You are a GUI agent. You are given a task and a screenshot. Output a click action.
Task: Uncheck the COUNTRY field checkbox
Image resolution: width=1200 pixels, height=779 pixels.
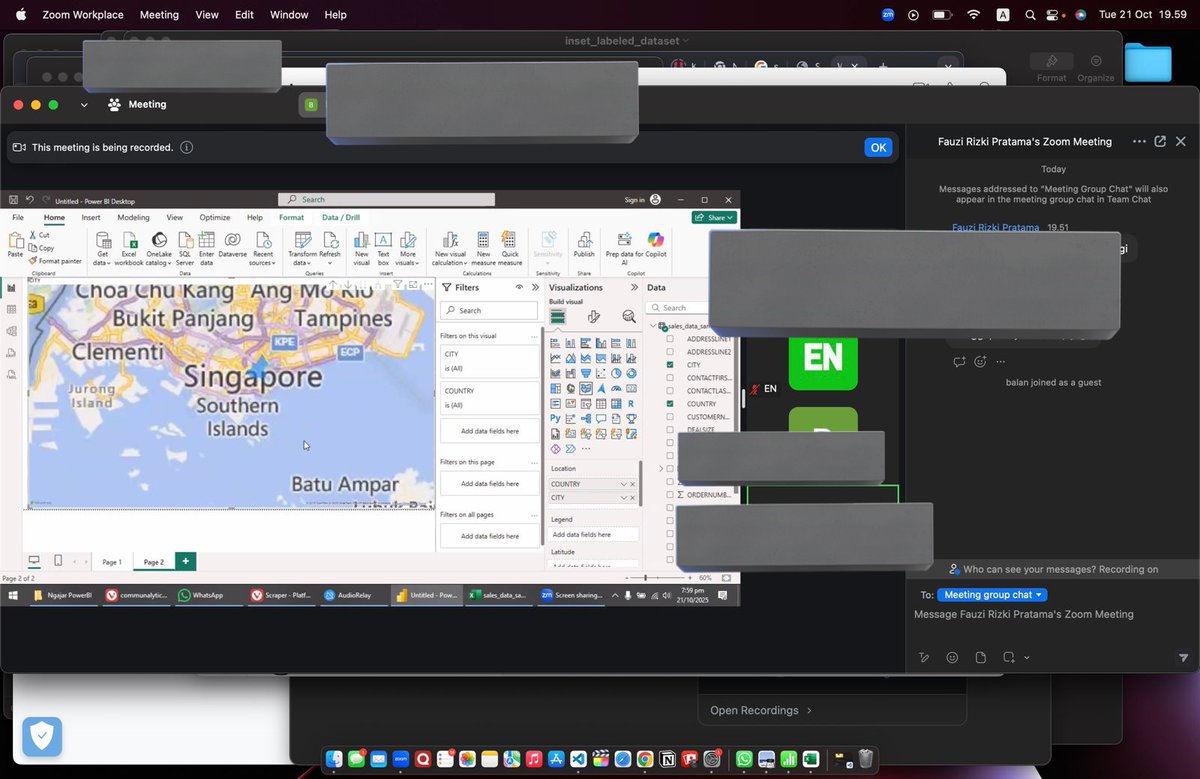point(670,404)
